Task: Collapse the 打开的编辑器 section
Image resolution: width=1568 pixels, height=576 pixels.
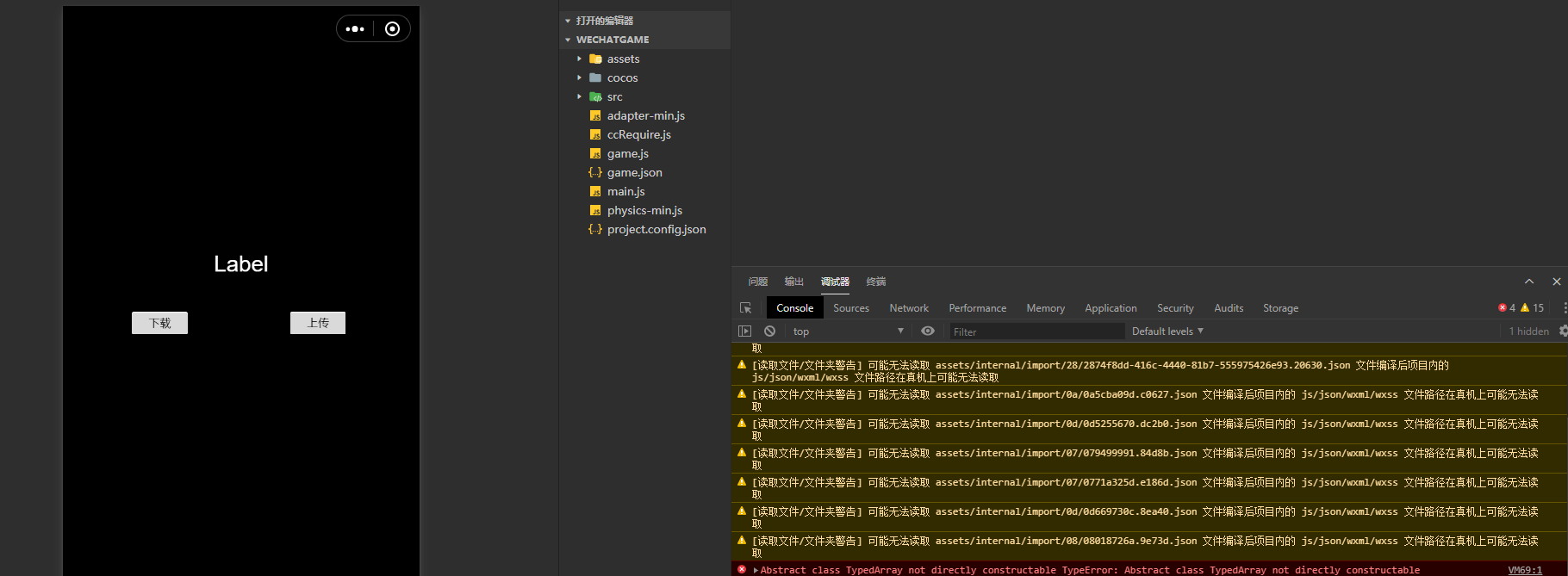Action: click(568, 21)
